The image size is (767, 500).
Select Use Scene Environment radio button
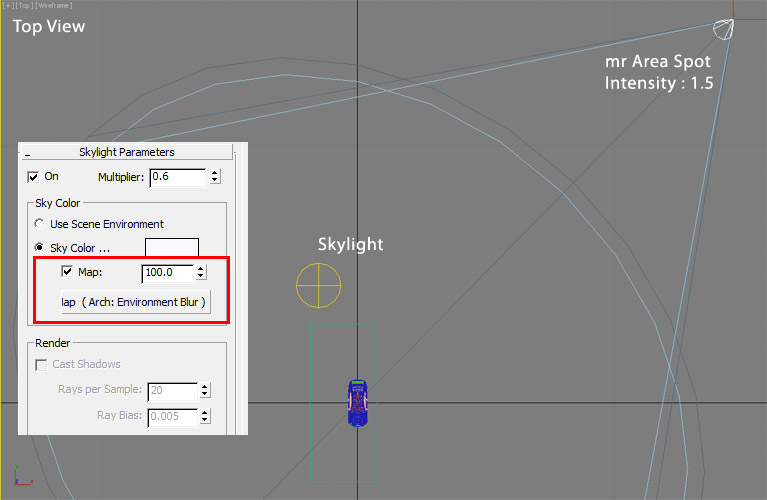[39, 223]
